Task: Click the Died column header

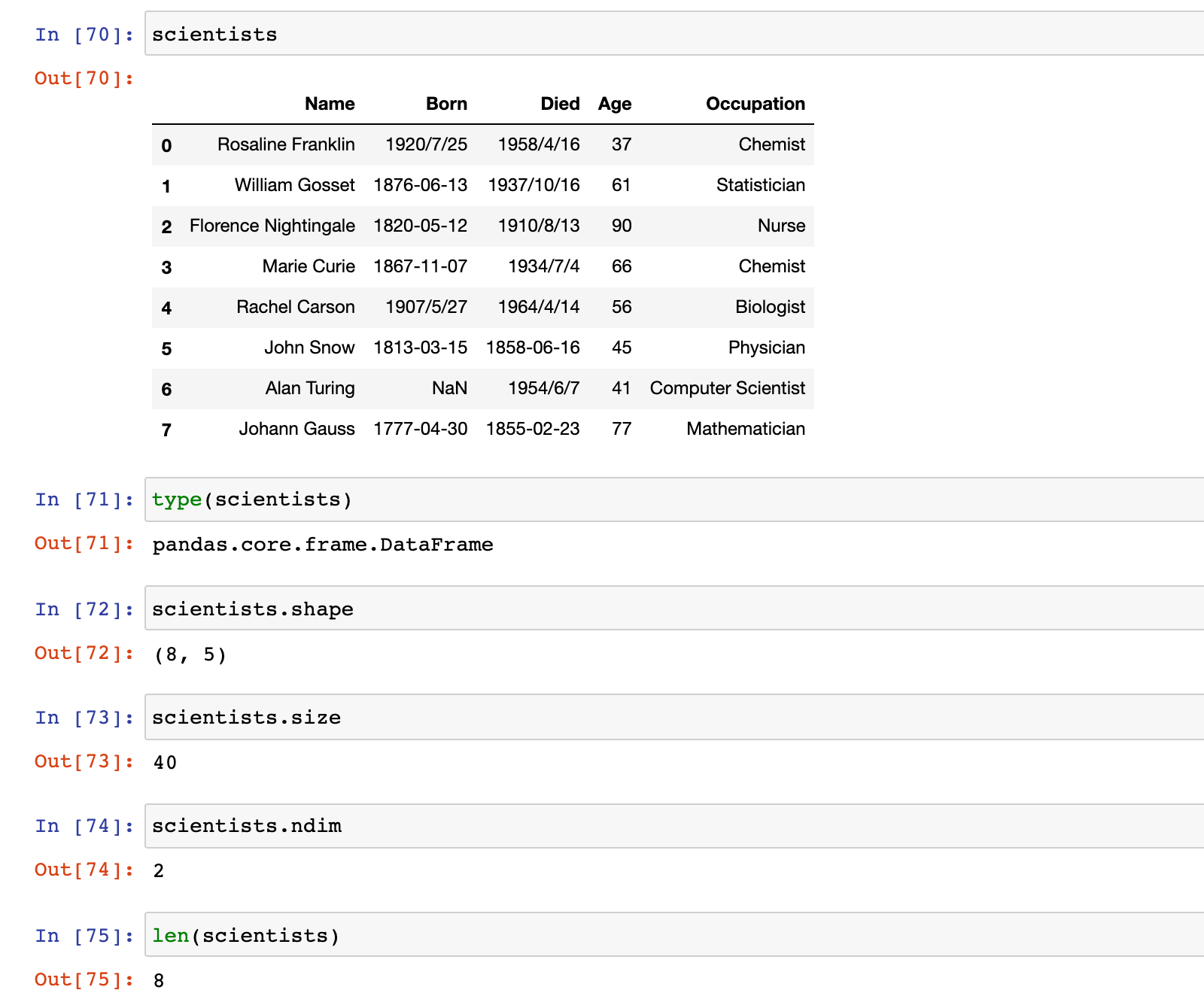Action: (x=560, y=104)
